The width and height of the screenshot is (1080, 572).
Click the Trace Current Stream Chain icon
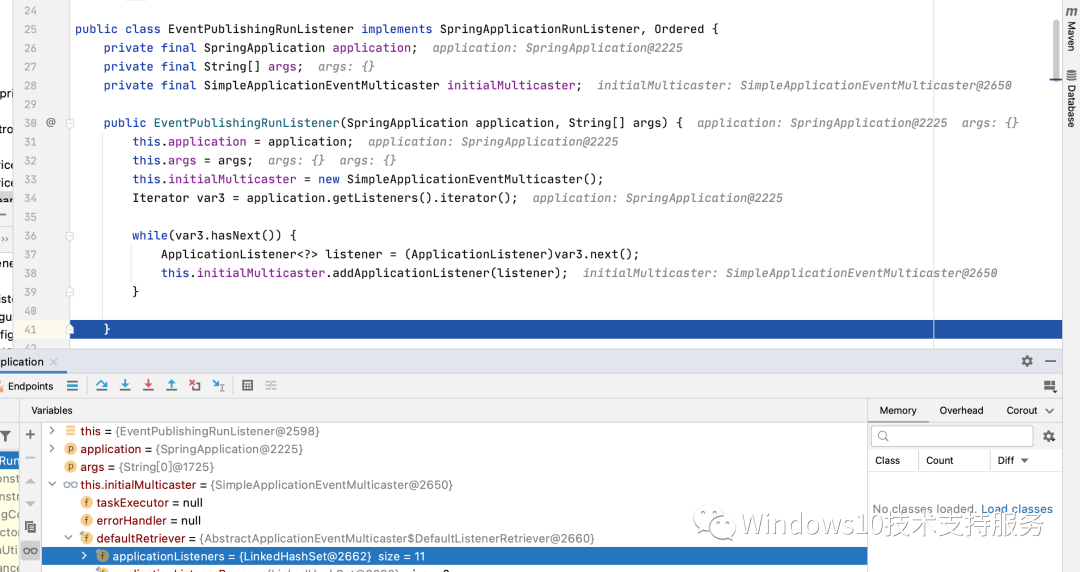271,385
